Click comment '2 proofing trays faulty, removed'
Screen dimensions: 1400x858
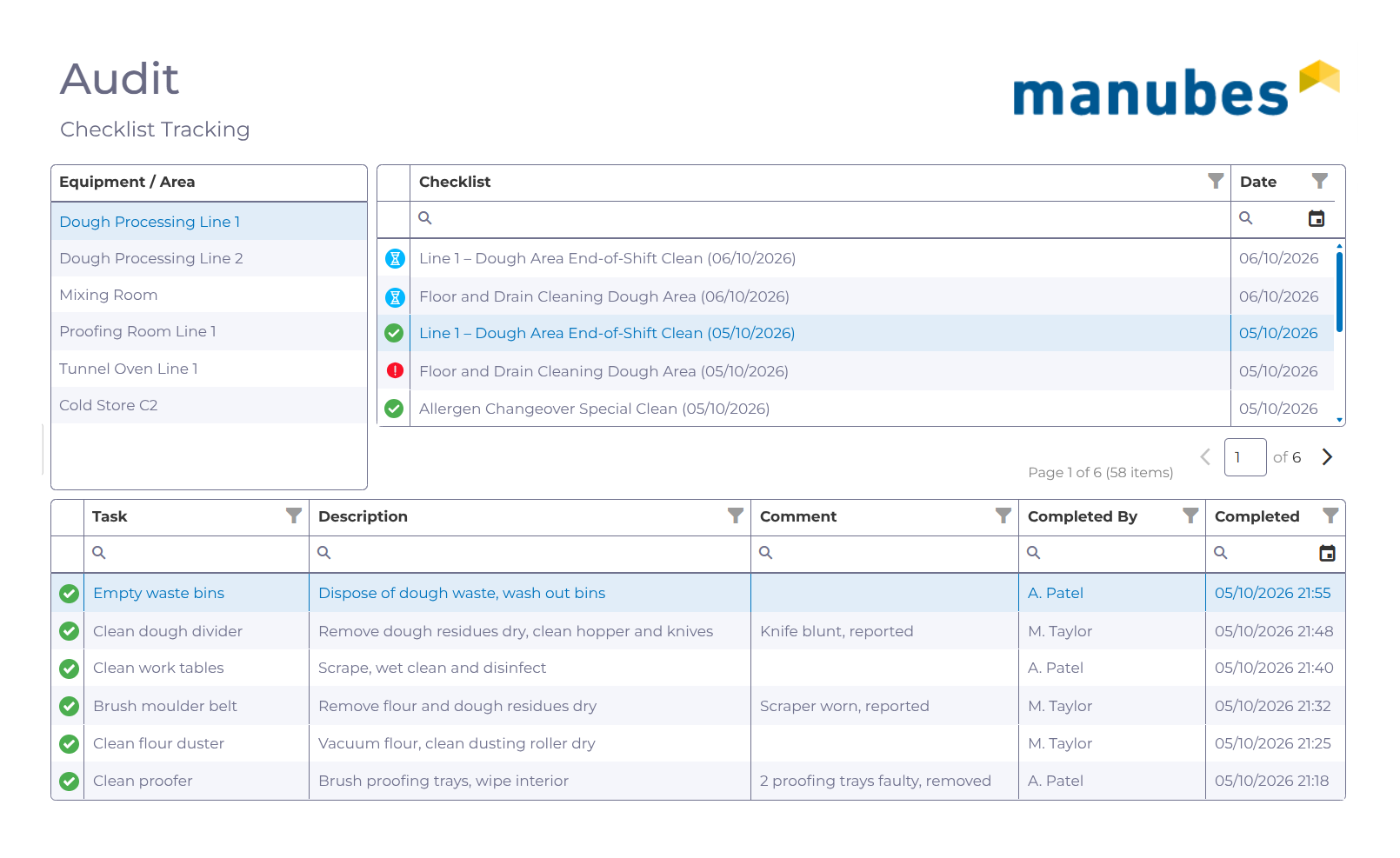click(x=875, y=781)
